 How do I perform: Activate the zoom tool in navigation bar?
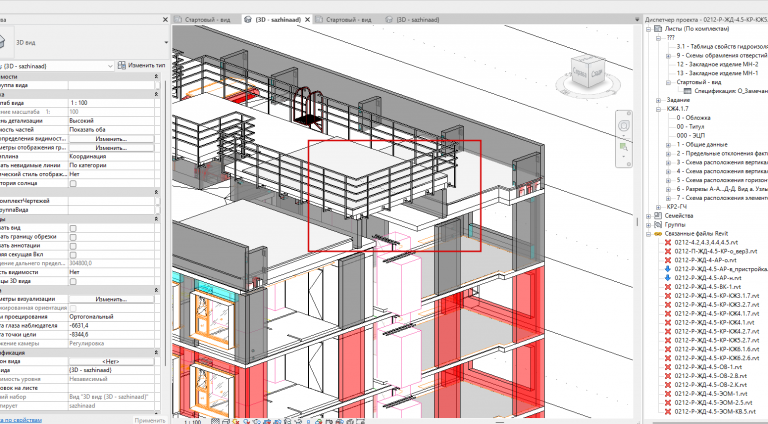click(x=624, y=146)
